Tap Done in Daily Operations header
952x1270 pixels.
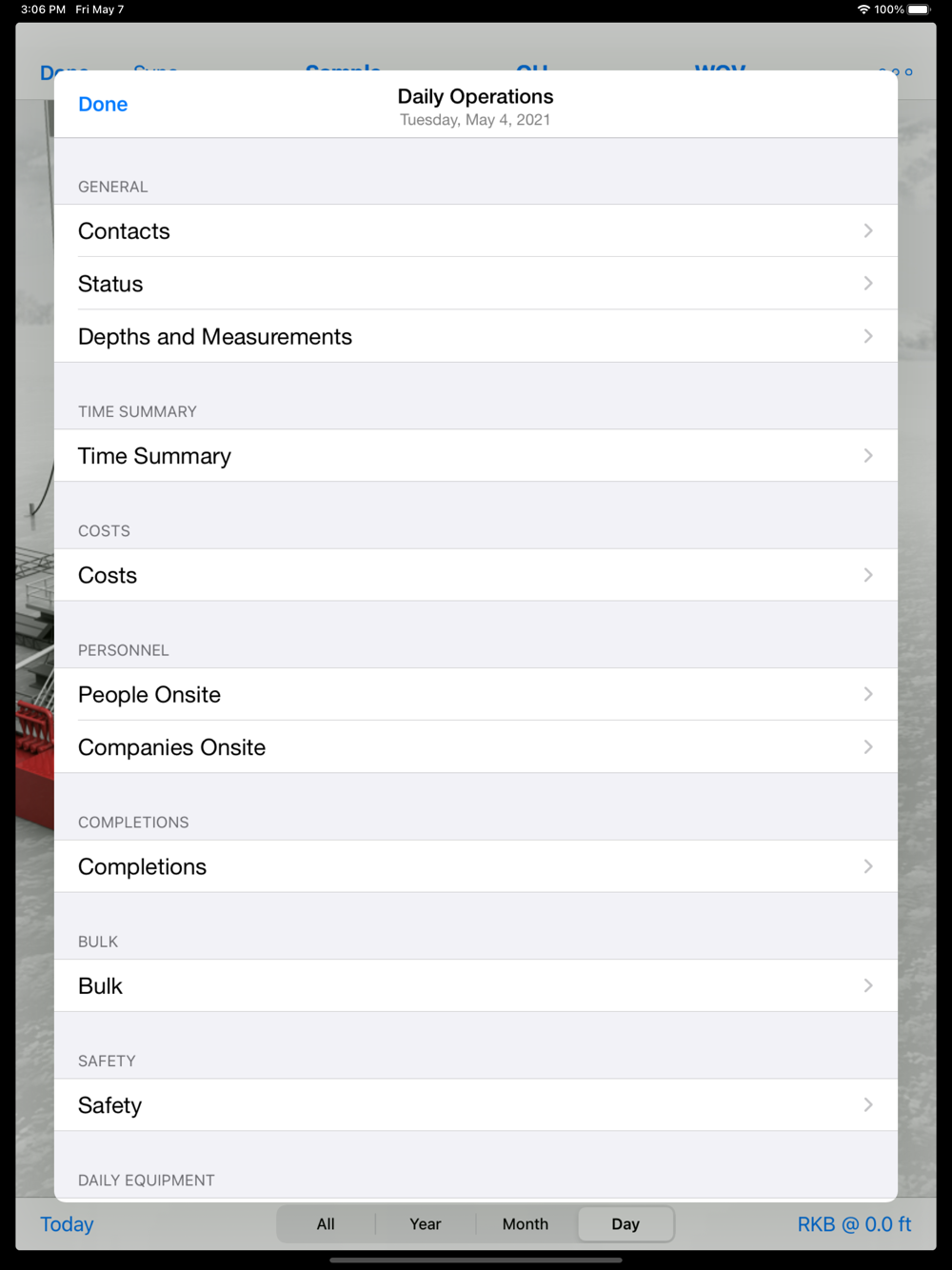click(103, 105)
